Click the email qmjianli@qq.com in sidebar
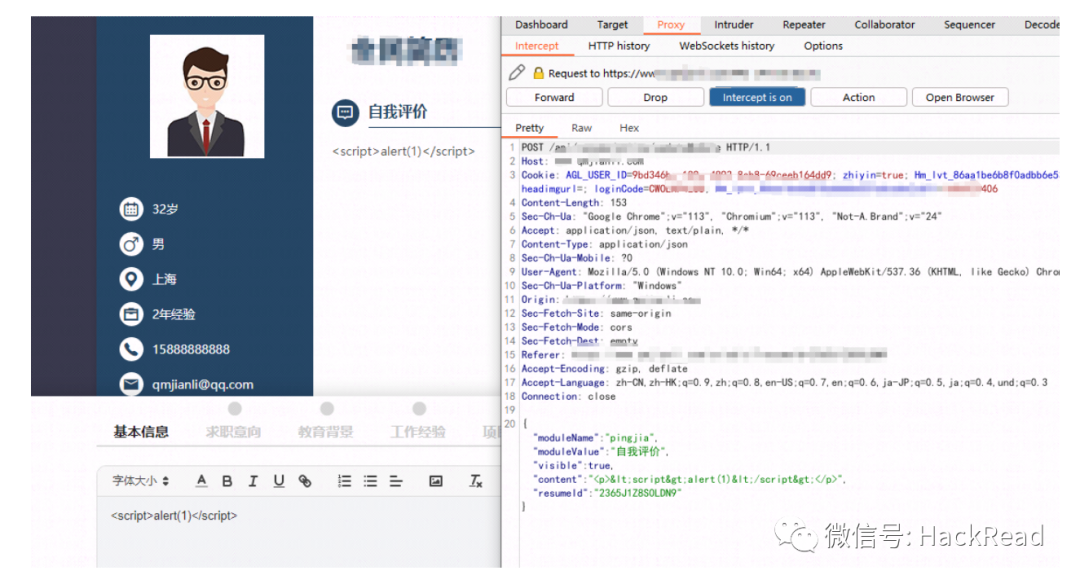The height and width of the screenshot is (584, 1080). [x=202, y=384]
